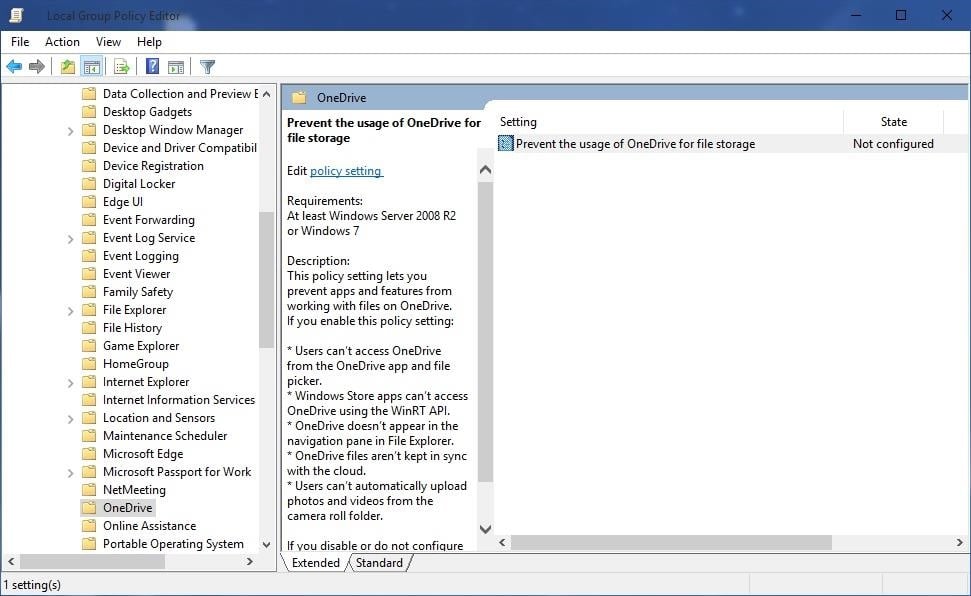The width and height of the screenshot is (971, 596).
Task: Click the 'policy setting' edit link
Action: pyautogui.click(x=346, y=171)
